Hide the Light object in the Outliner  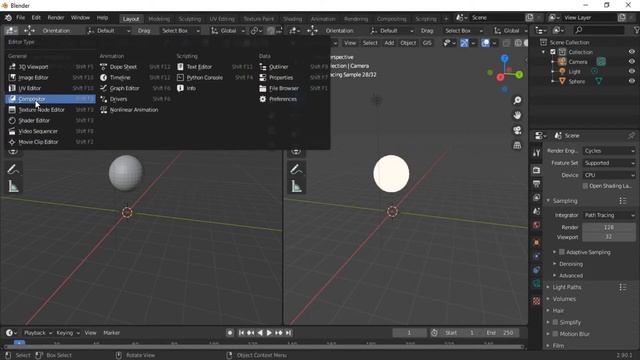[x=631, y=71]
